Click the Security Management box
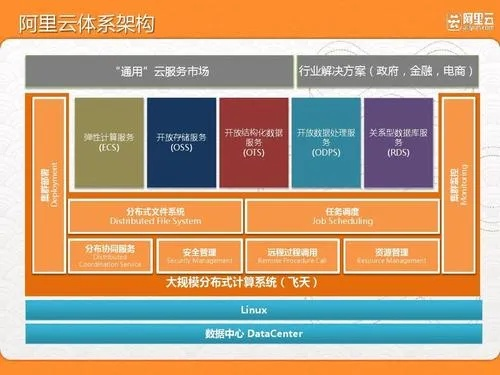Viewport: 500px width, 375px height. pyautogui.click(x=199, y=256)
